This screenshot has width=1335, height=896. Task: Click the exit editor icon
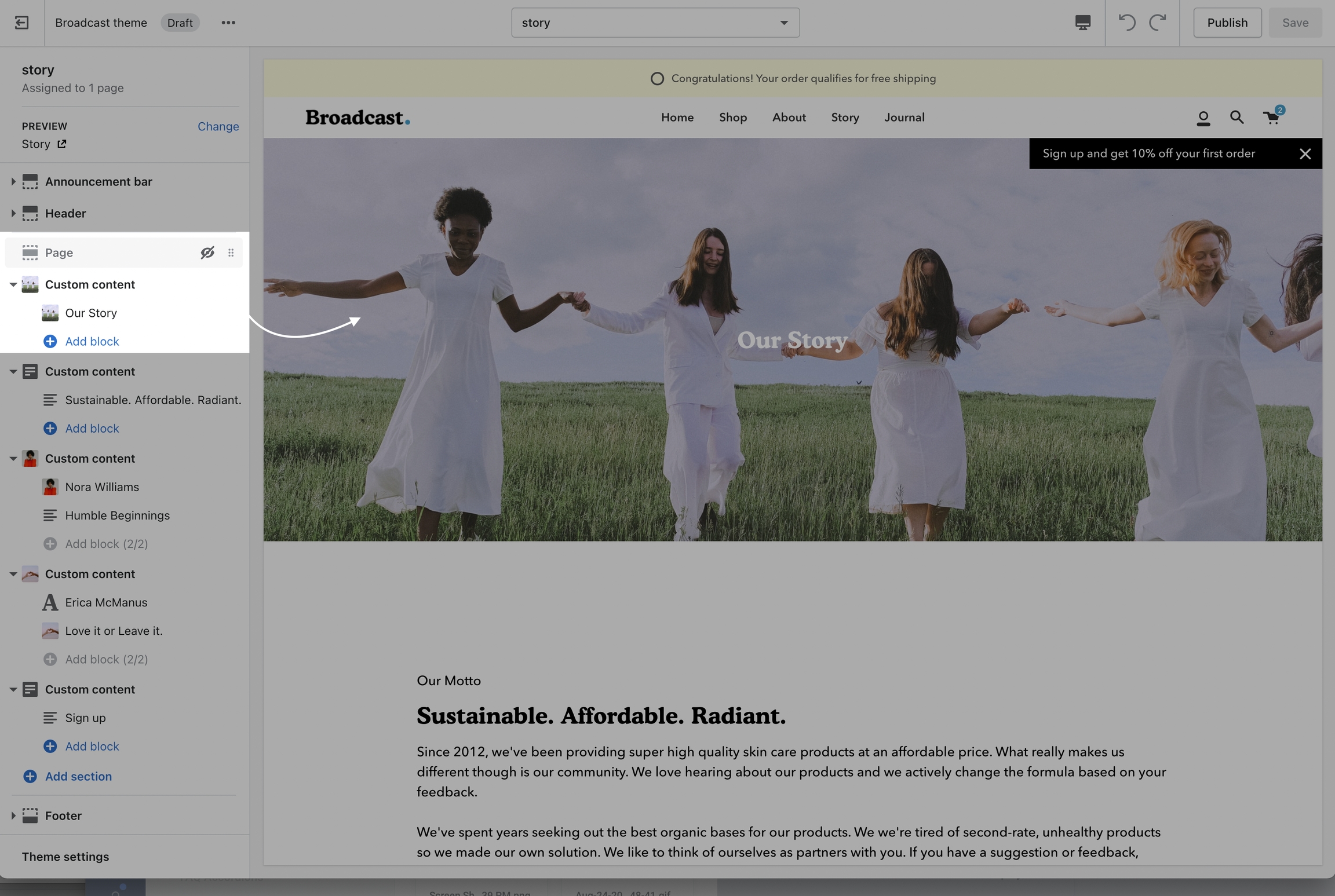point(21,23)
